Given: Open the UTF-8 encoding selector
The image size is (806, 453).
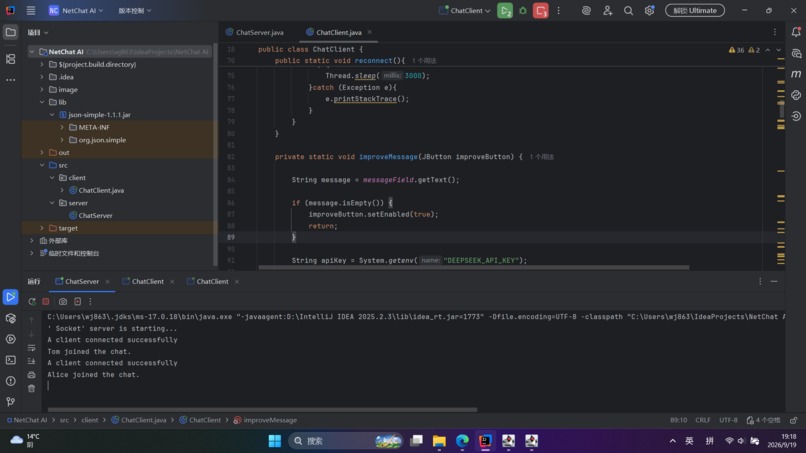Looking at the screenshot, I should [728, 420].
